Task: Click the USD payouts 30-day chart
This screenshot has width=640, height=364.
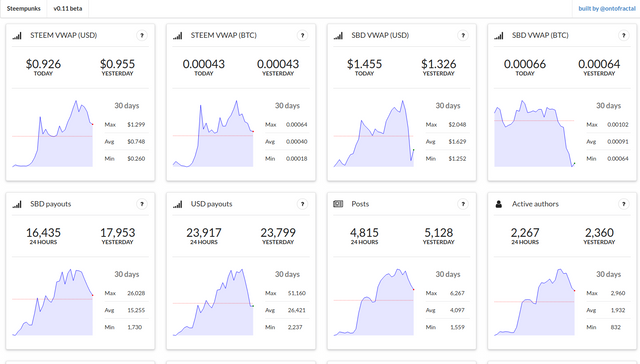Action: pyautogui.click(x=213, y=302)
